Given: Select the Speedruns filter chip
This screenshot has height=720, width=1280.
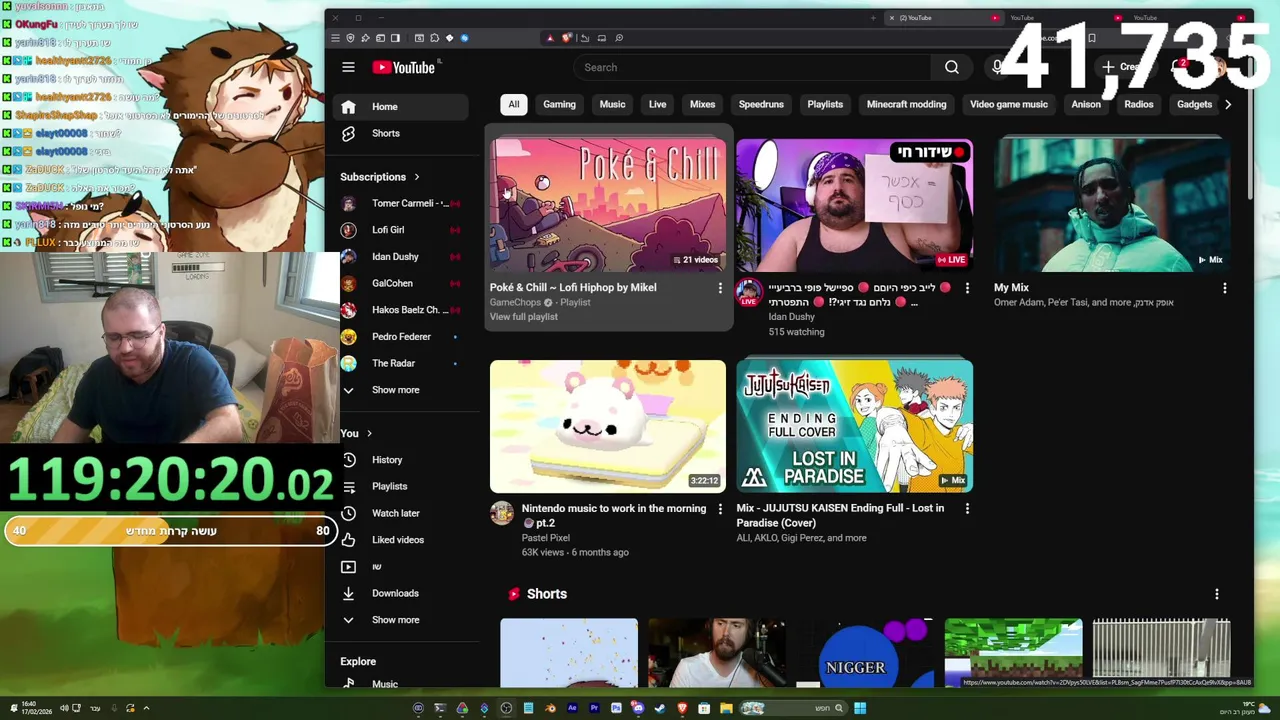Looking at the screenshot, I should point(761,104).
